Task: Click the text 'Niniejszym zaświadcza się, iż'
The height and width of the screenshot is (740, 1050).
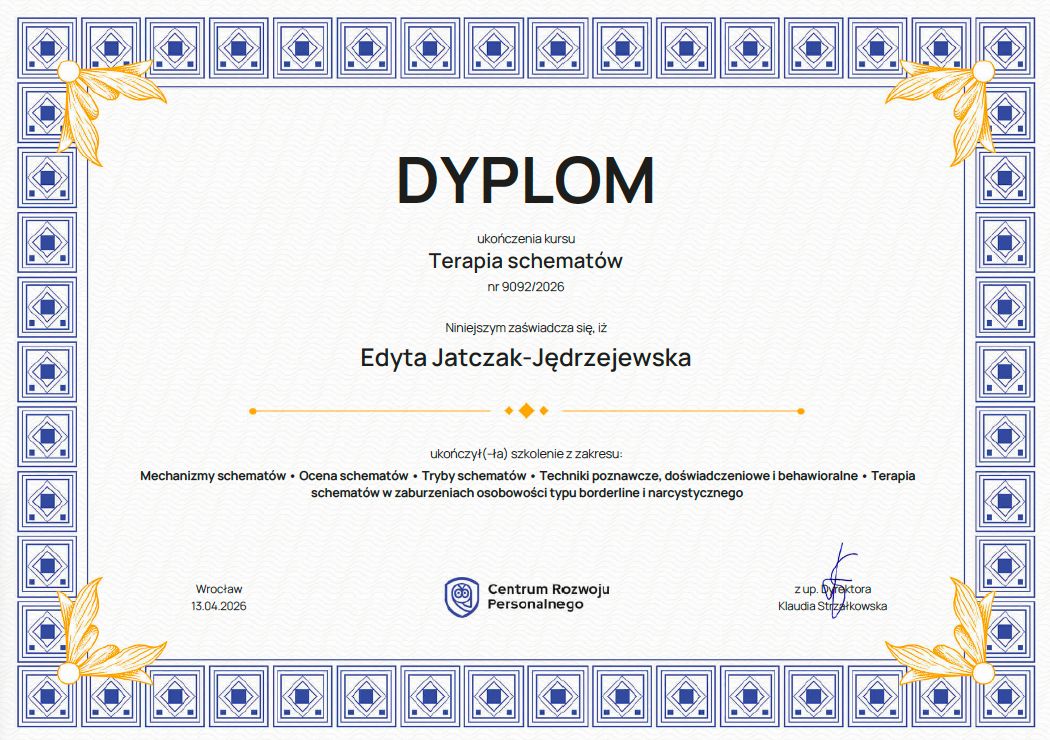Action: pyautogui.click(x=526, y=327)
